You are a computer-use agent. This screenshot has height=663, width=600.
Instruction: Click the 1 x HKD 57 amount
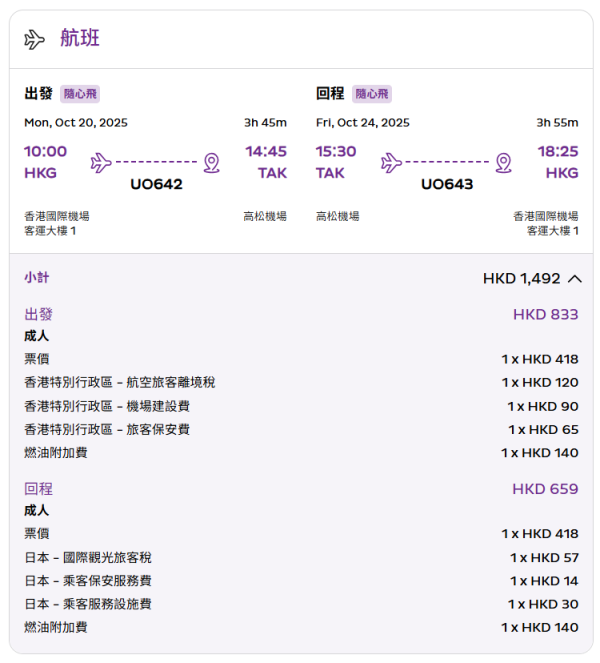[x=544, y=558]
